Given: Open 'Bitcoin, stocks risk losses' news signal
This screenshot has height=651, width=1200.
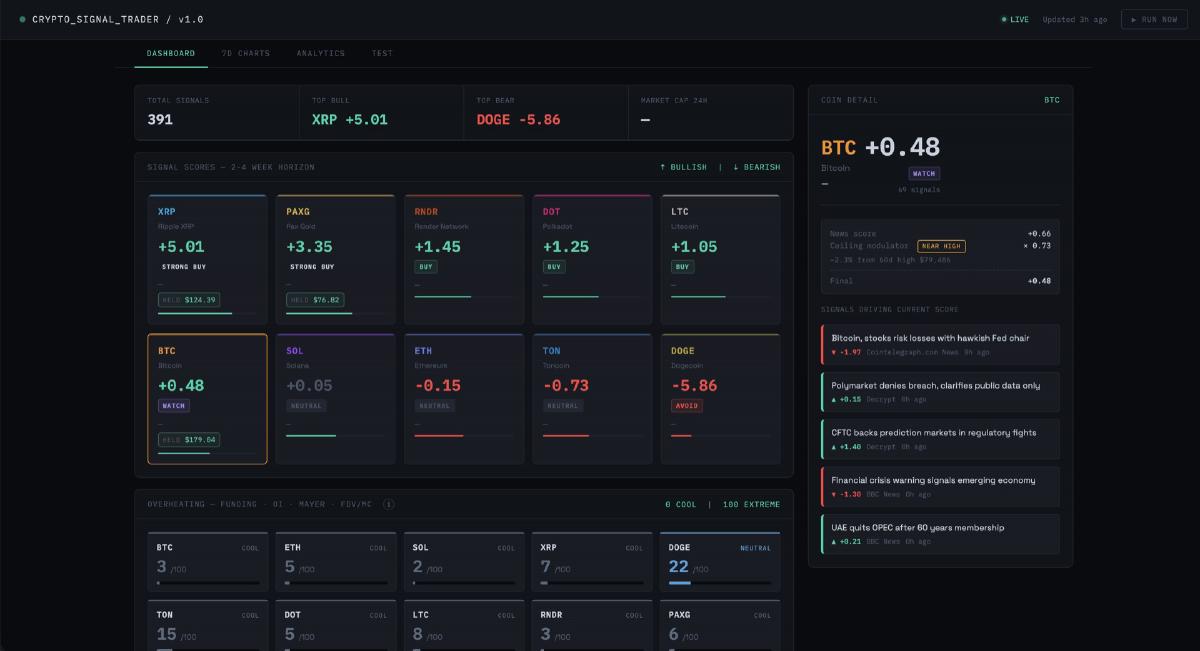Looking at the screenshot, I should pos(940,344).
